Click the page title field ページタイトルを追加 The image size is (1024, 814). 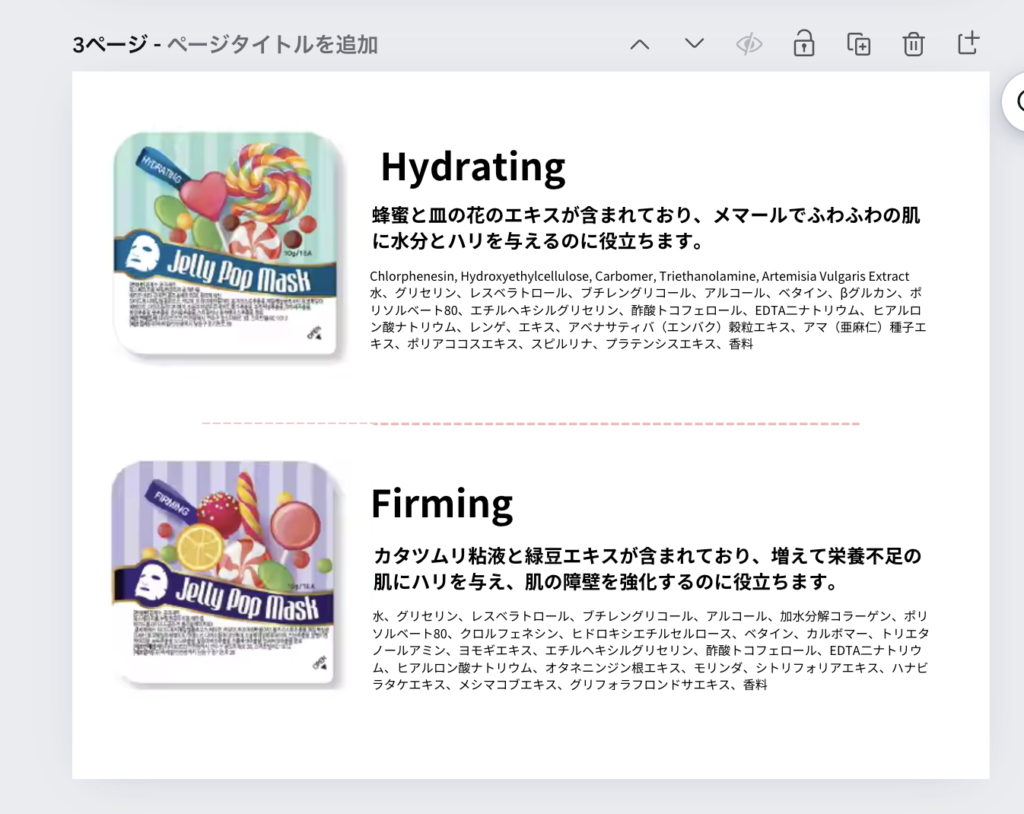[272, 45]
